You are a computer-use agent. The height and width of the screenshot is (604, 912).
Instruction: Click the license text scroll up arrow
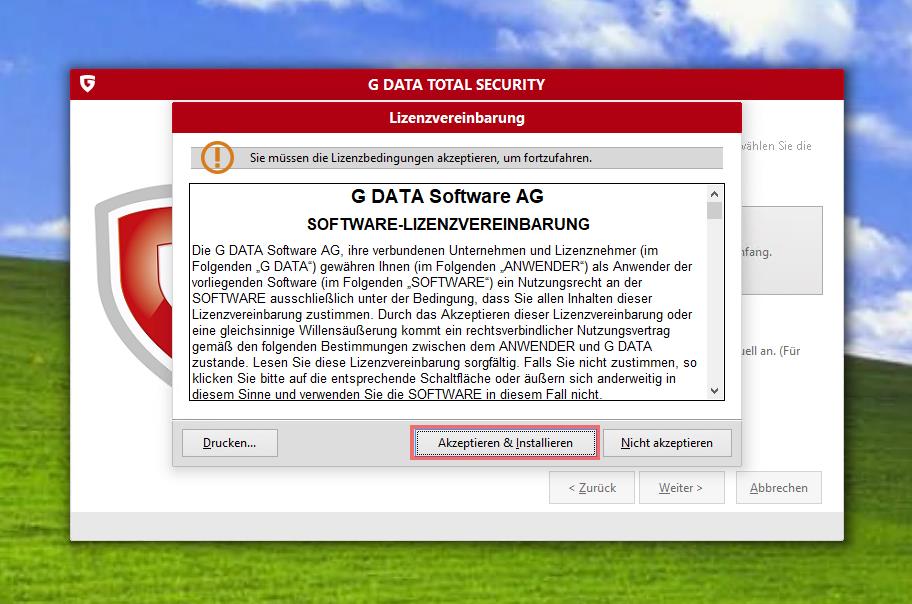tap(714, 194)
